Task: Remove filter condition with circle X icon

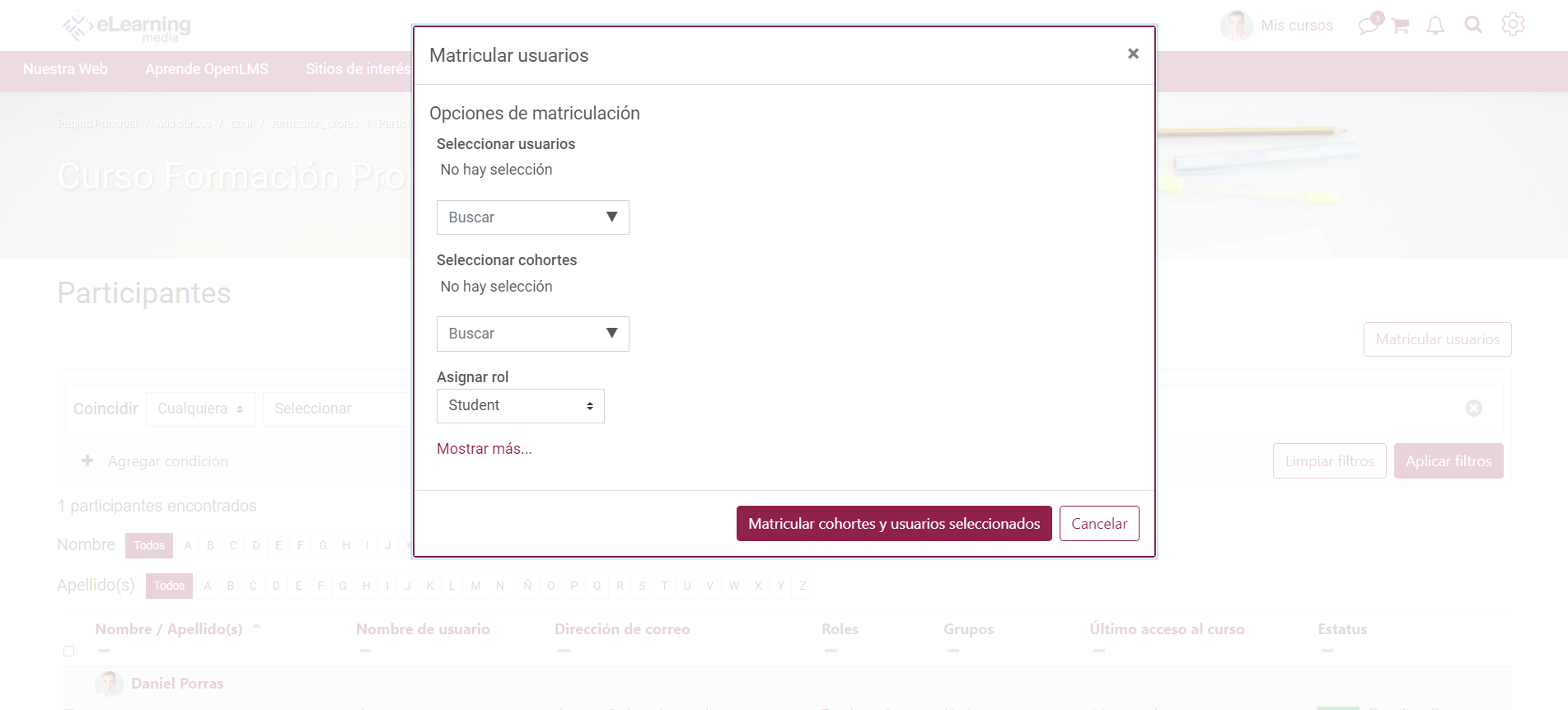Action: pyautogui.click(x=1474, y=408)
